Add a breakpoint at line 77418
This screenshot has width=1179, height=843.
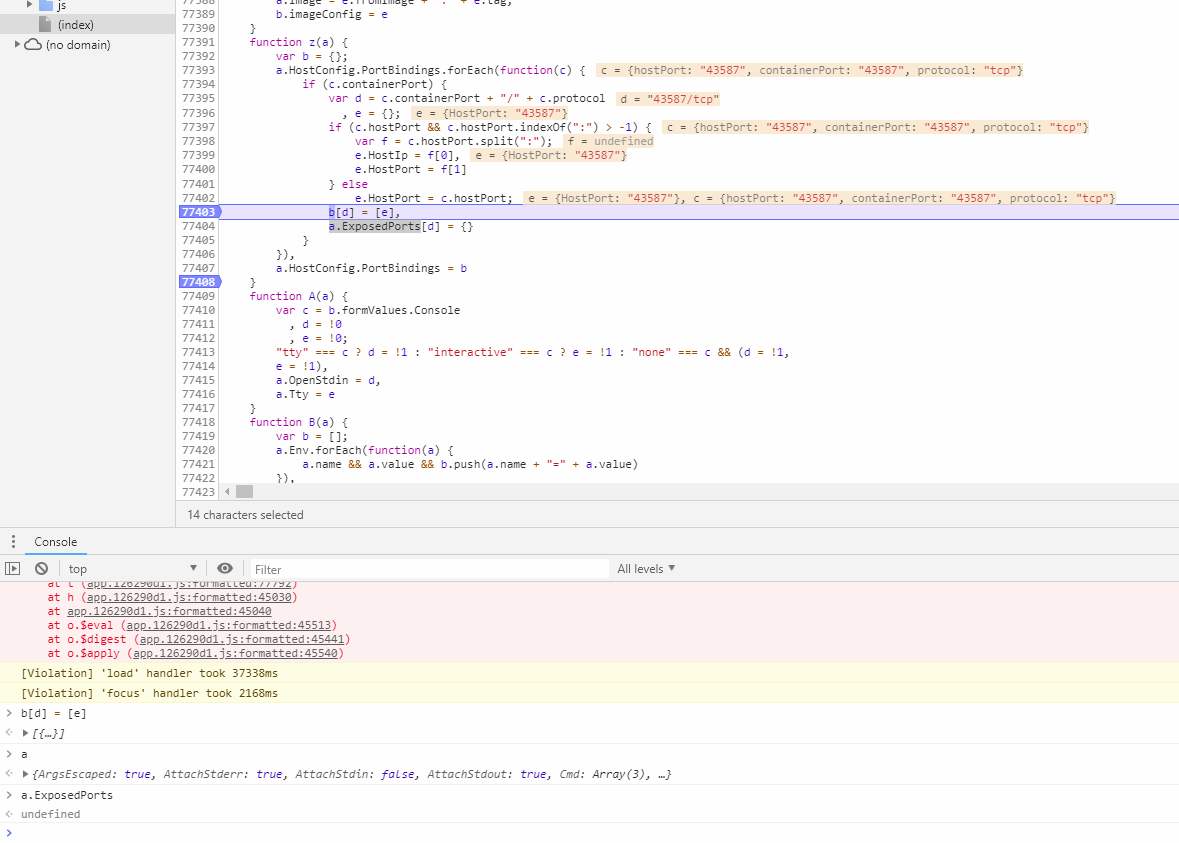coord(199,423)
